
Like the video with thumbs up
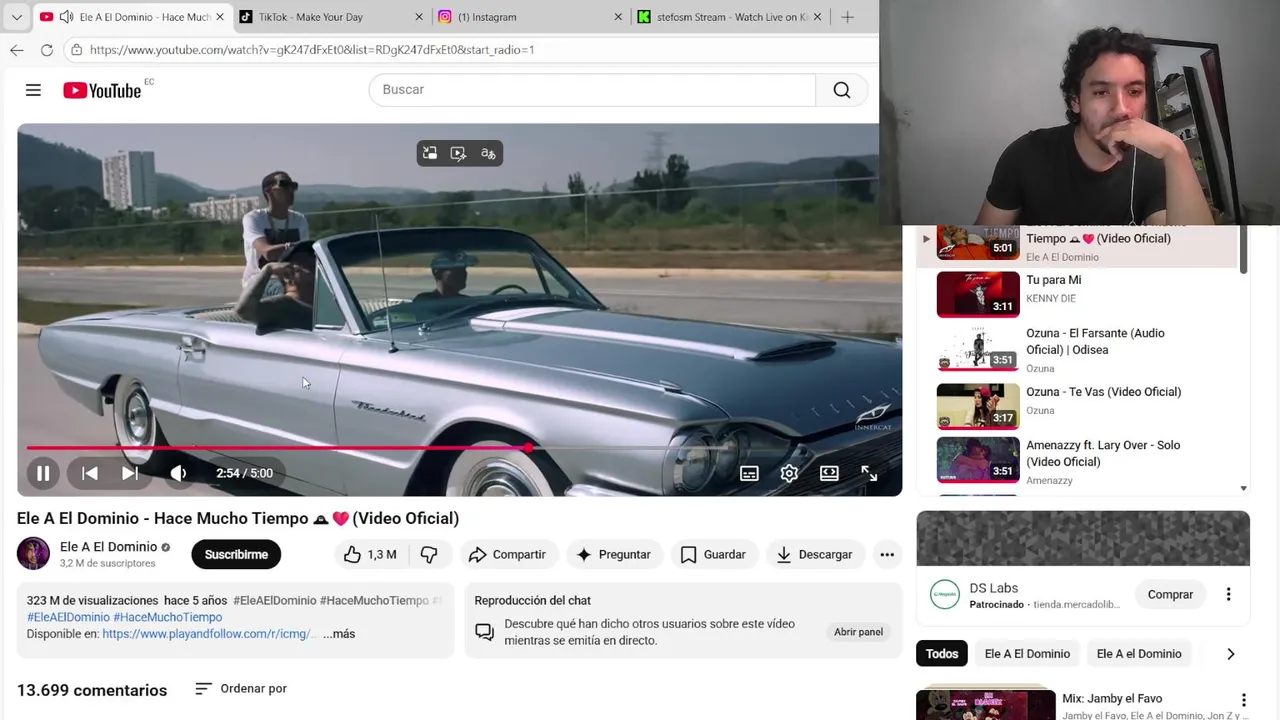[x=370, y=554]
